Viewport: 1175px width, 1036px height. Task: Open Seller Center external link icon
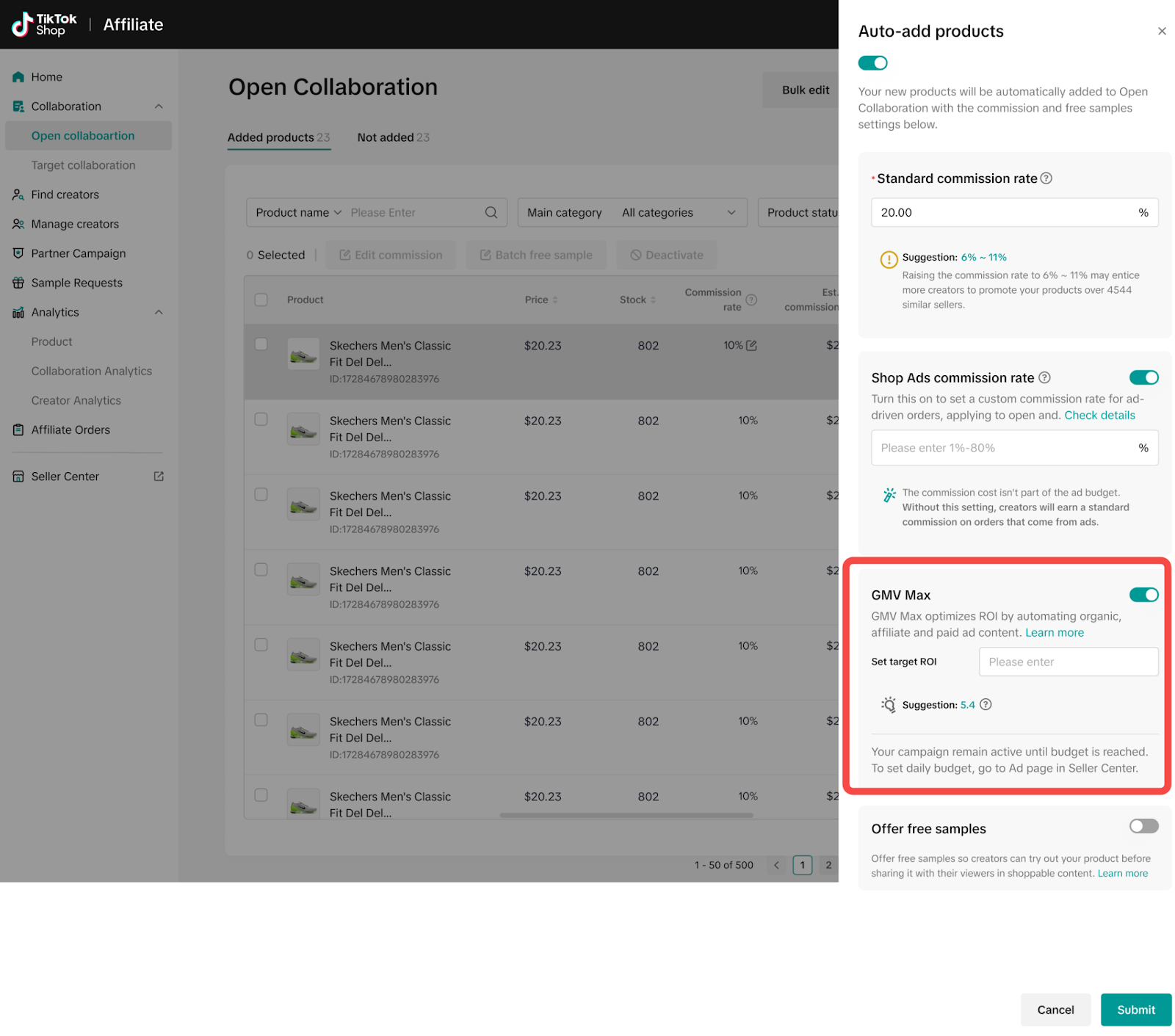159,477
